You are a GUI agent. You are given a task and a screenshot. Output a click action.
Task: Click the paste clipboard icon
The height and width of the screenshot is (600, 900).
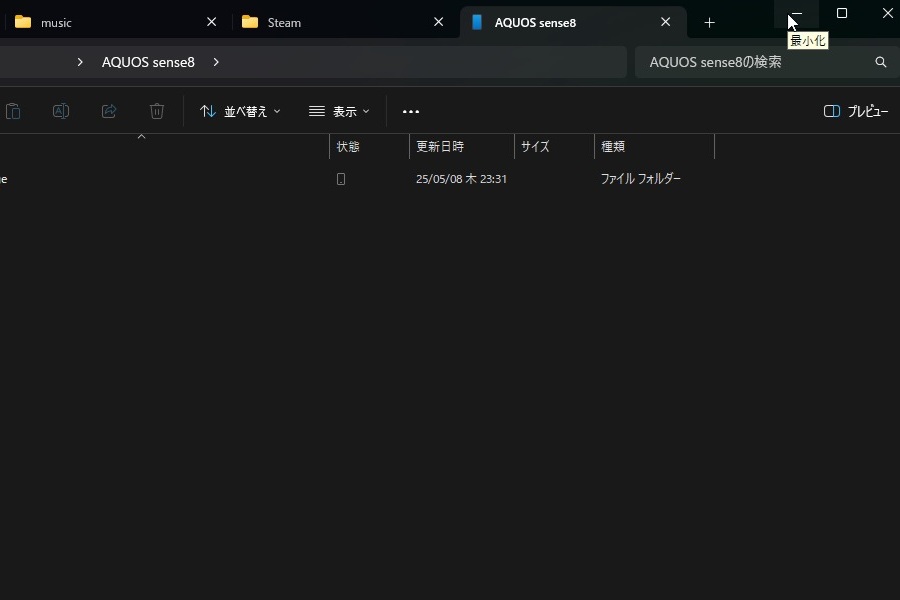(x=13, y=111)
